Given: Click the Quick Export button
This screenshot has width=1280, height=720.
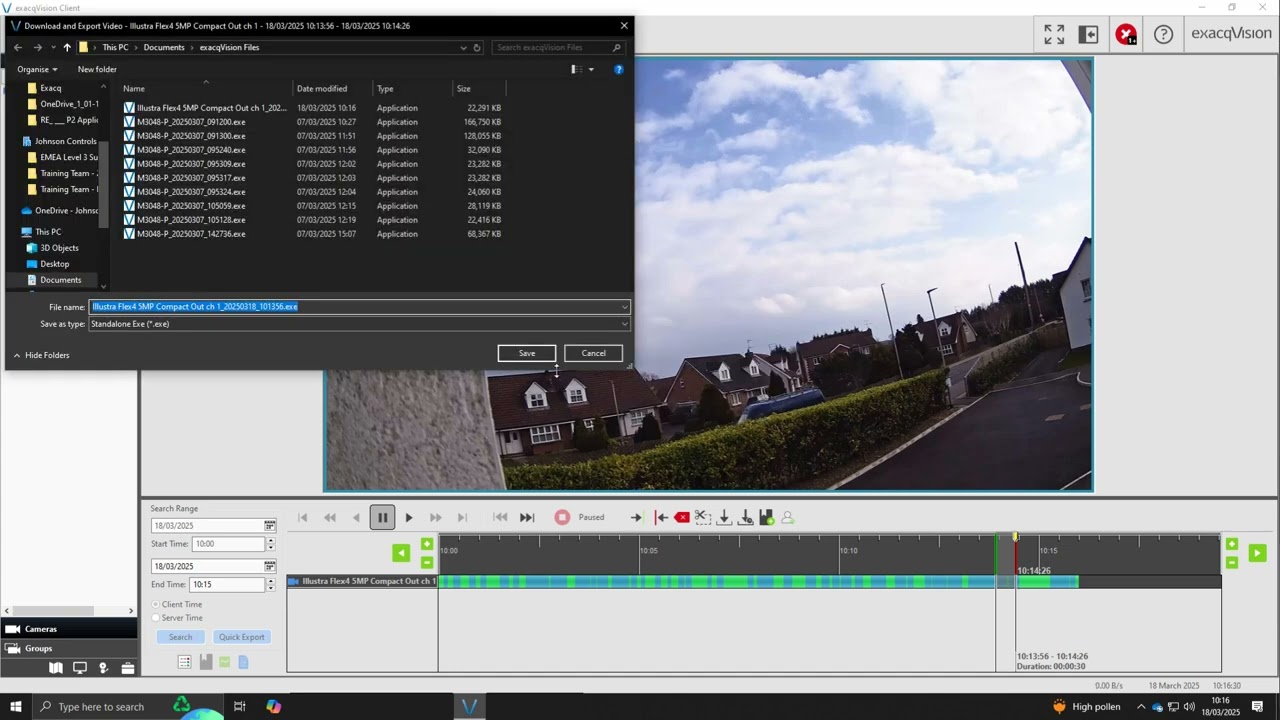Looking at the screenshot, I should click(242, 637).
